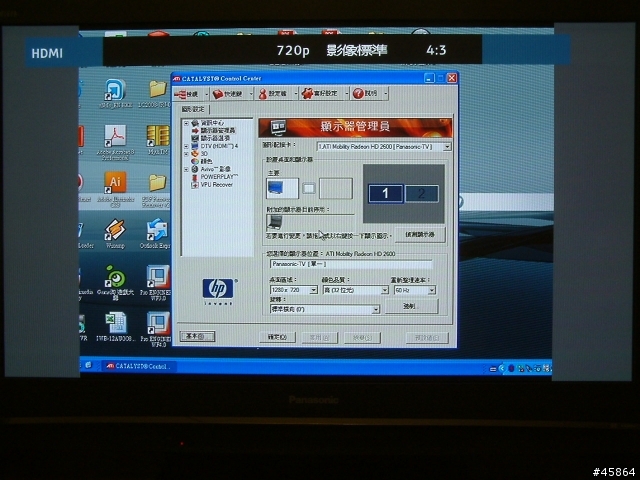Viewport: 640px width, 480px height.
Task: Expand the Profiles toolbar dropdown arrow
Action: [295, 94]
